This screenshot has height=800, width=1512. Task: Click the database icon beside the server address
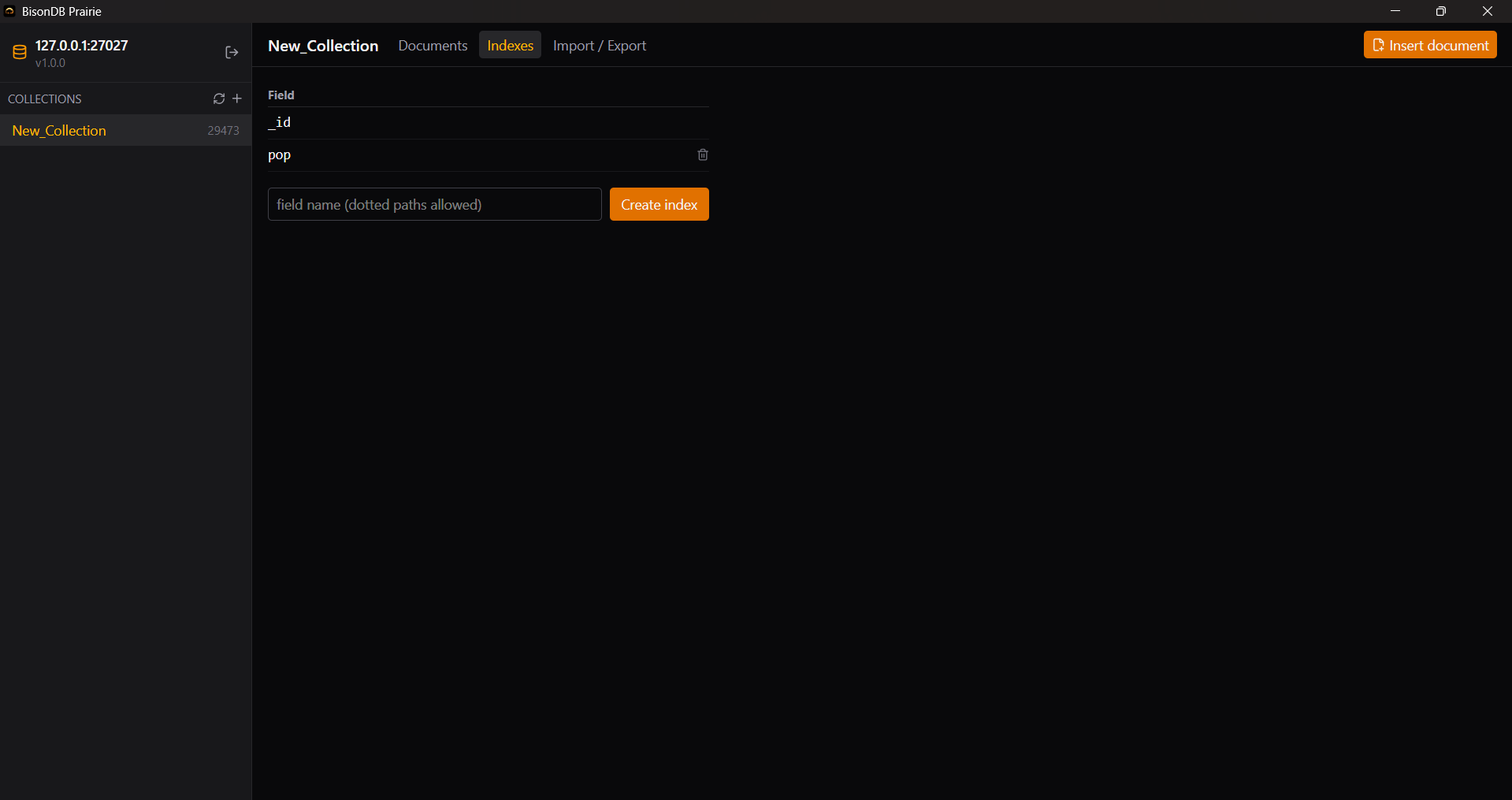pos(20,53)
